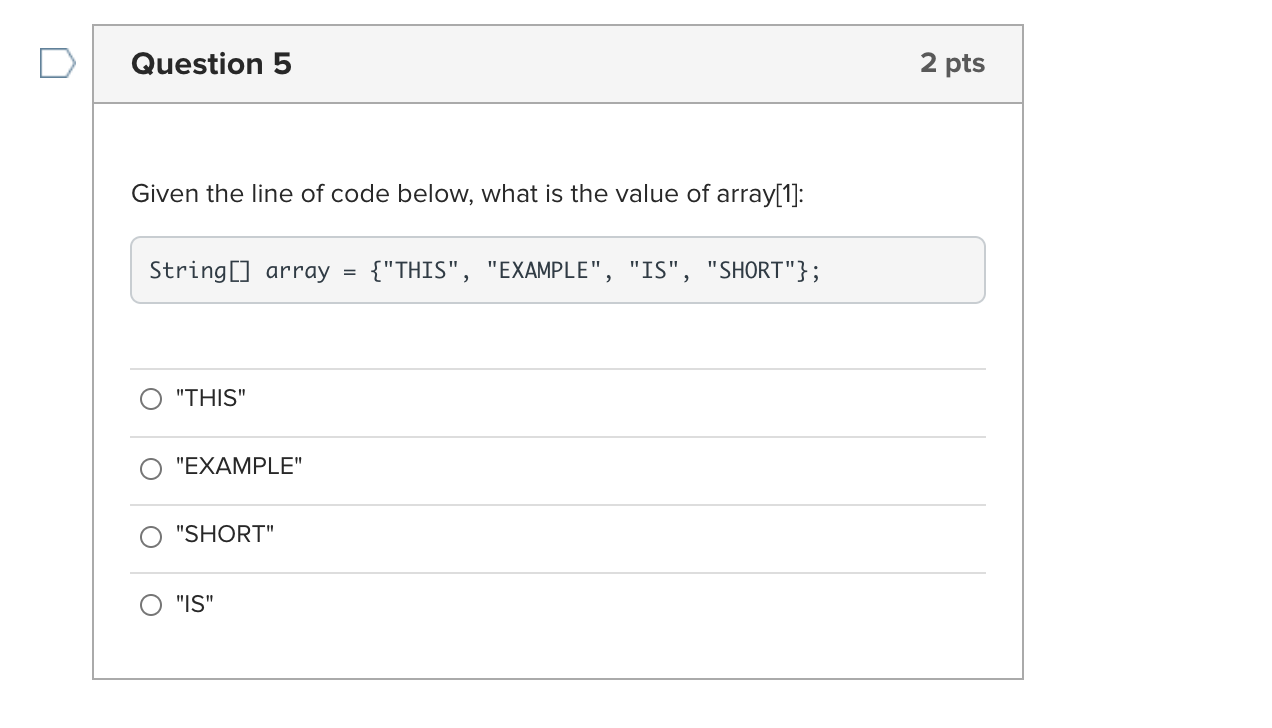Click the "THIS" string literal in code
Screen dimensions: 1272x728
click(x=420, y=271)
